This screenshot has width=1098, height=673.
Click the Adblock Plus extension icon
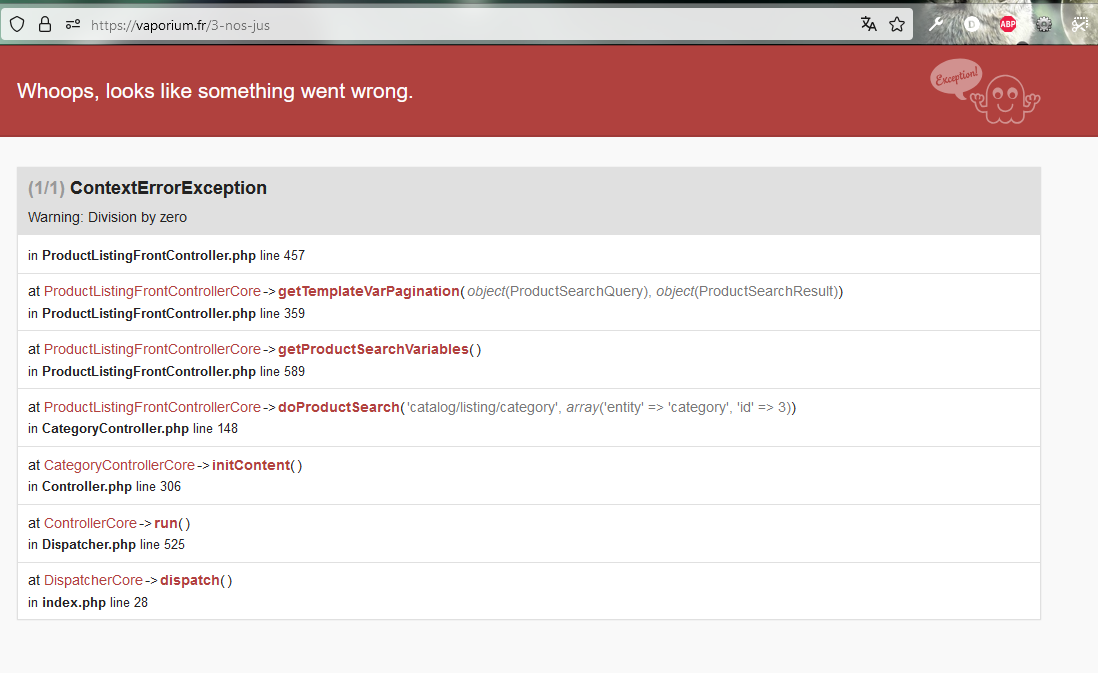click(1007, 24)
